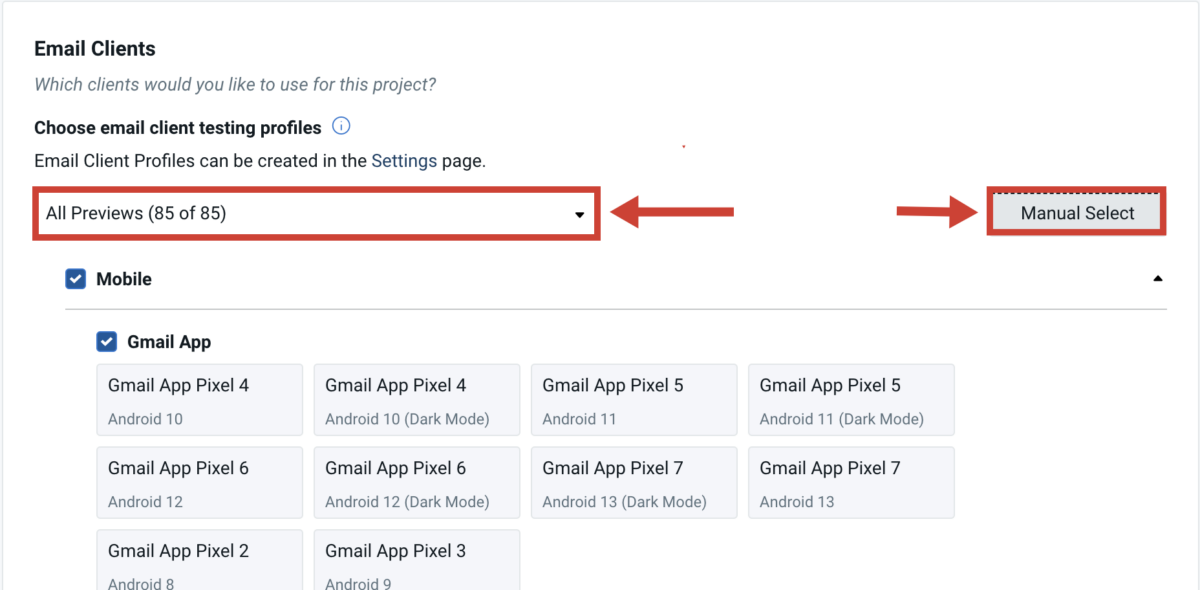
Task: Click the caret icon in the previews selector
Action: coord(580,213)
